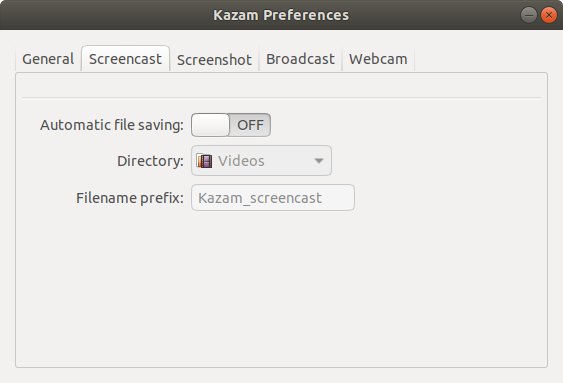The image size is (563, 383).
Task: Click the OFF text on the switch
Action: [250, 125]
